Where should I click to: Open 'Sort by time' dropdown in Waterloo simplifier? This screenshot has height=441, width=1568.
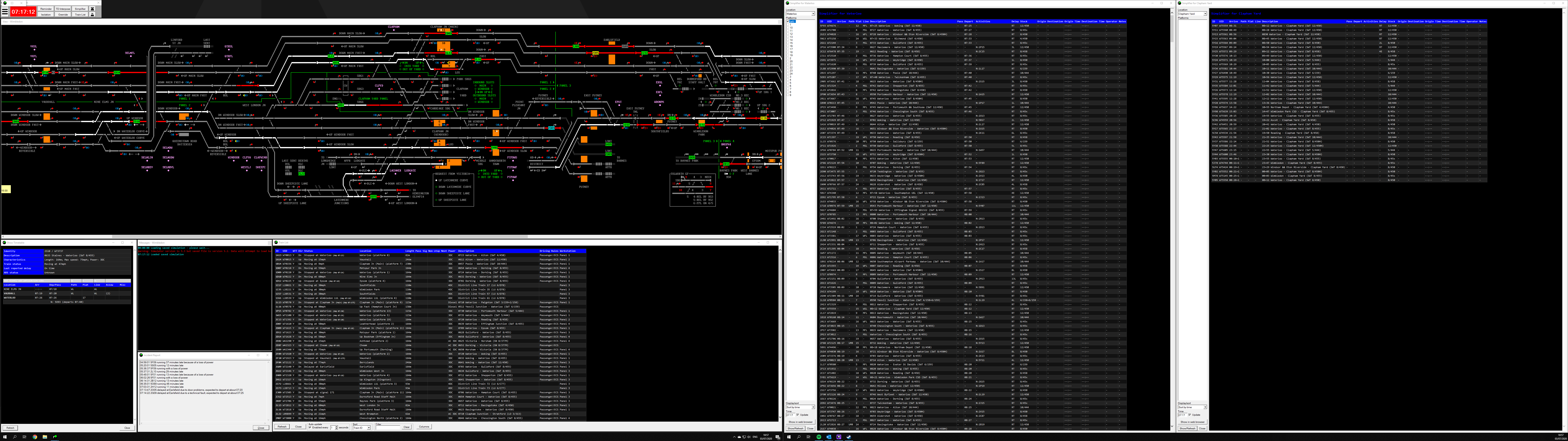click(x=800, y=407)
